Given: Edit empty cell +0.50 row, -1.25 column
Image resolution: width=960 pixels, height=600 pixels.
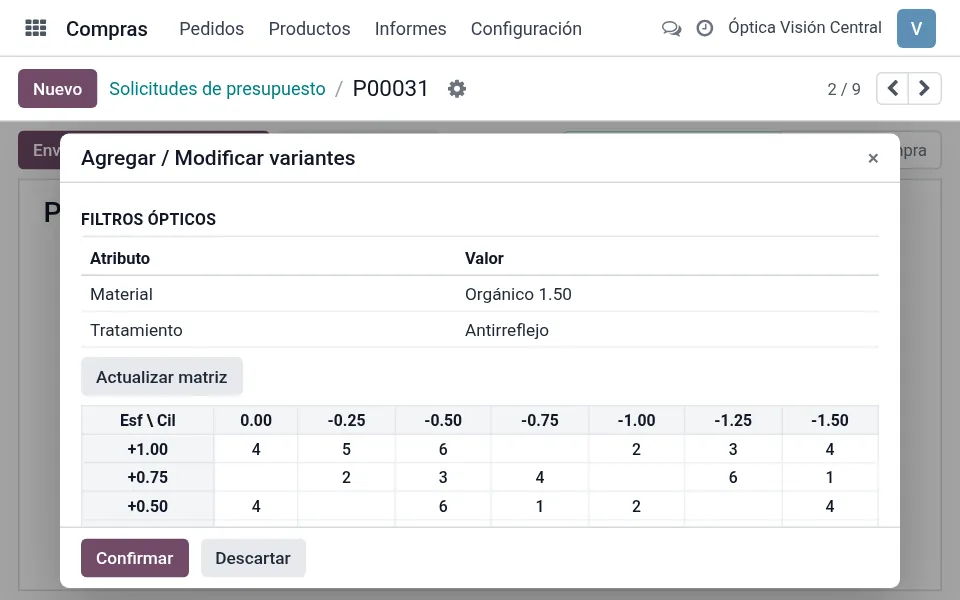Looking at the screenshot, I should point(733,506).
